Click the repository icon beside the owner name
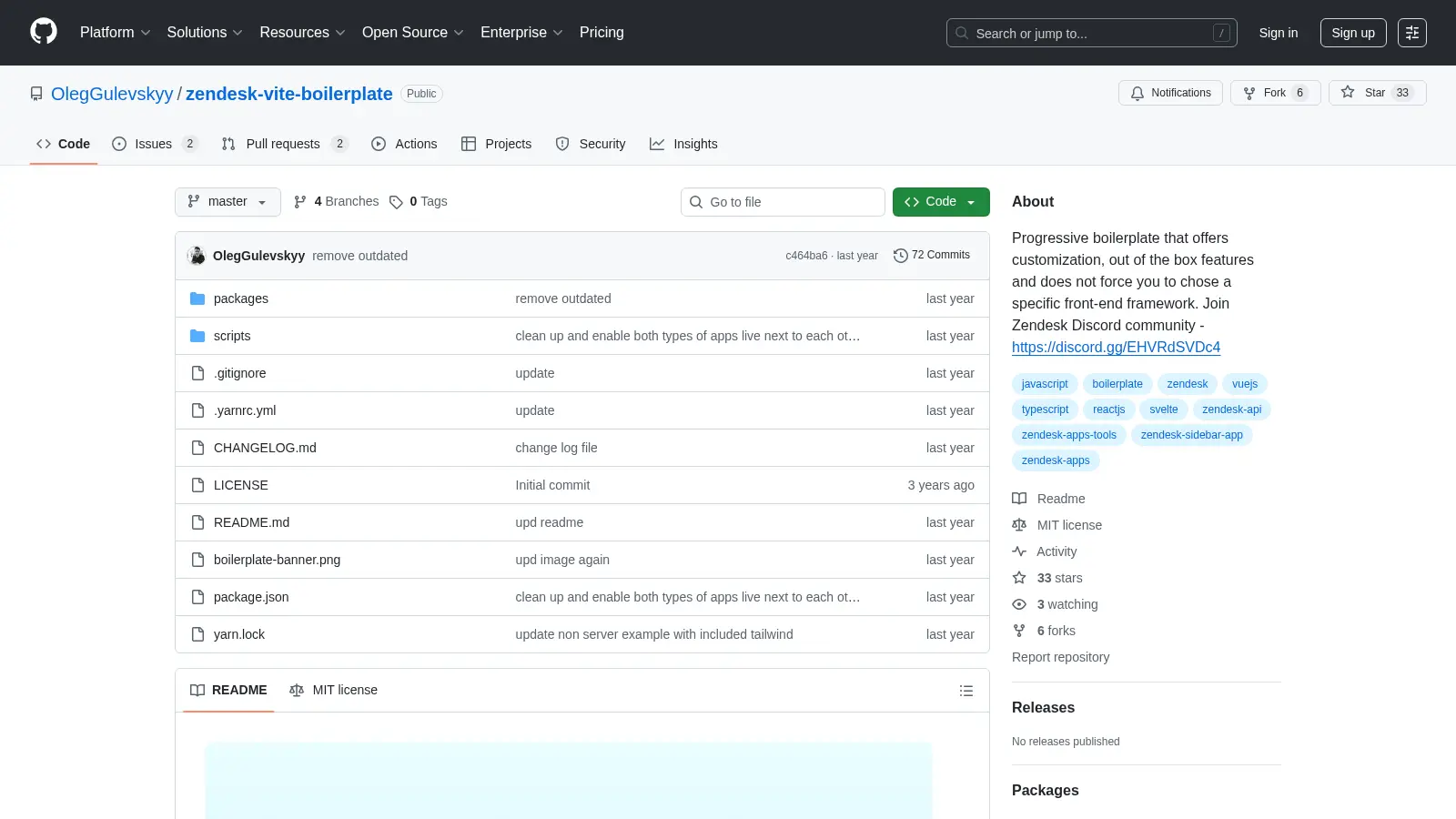 coord(36,94)
